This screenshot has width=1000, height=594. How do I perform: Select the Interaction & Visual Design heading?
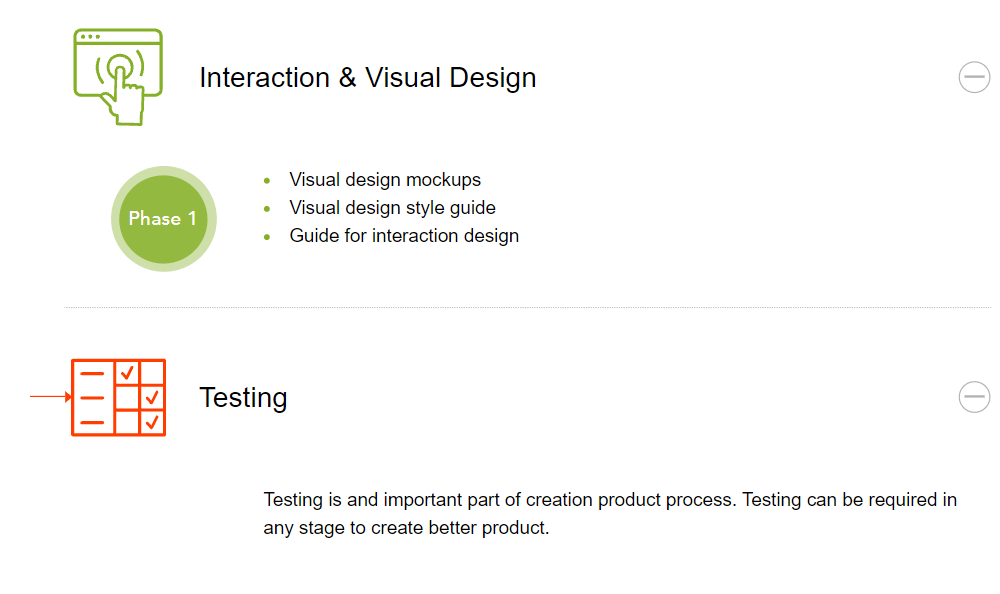pyautogui.click(x=367, y=78)
